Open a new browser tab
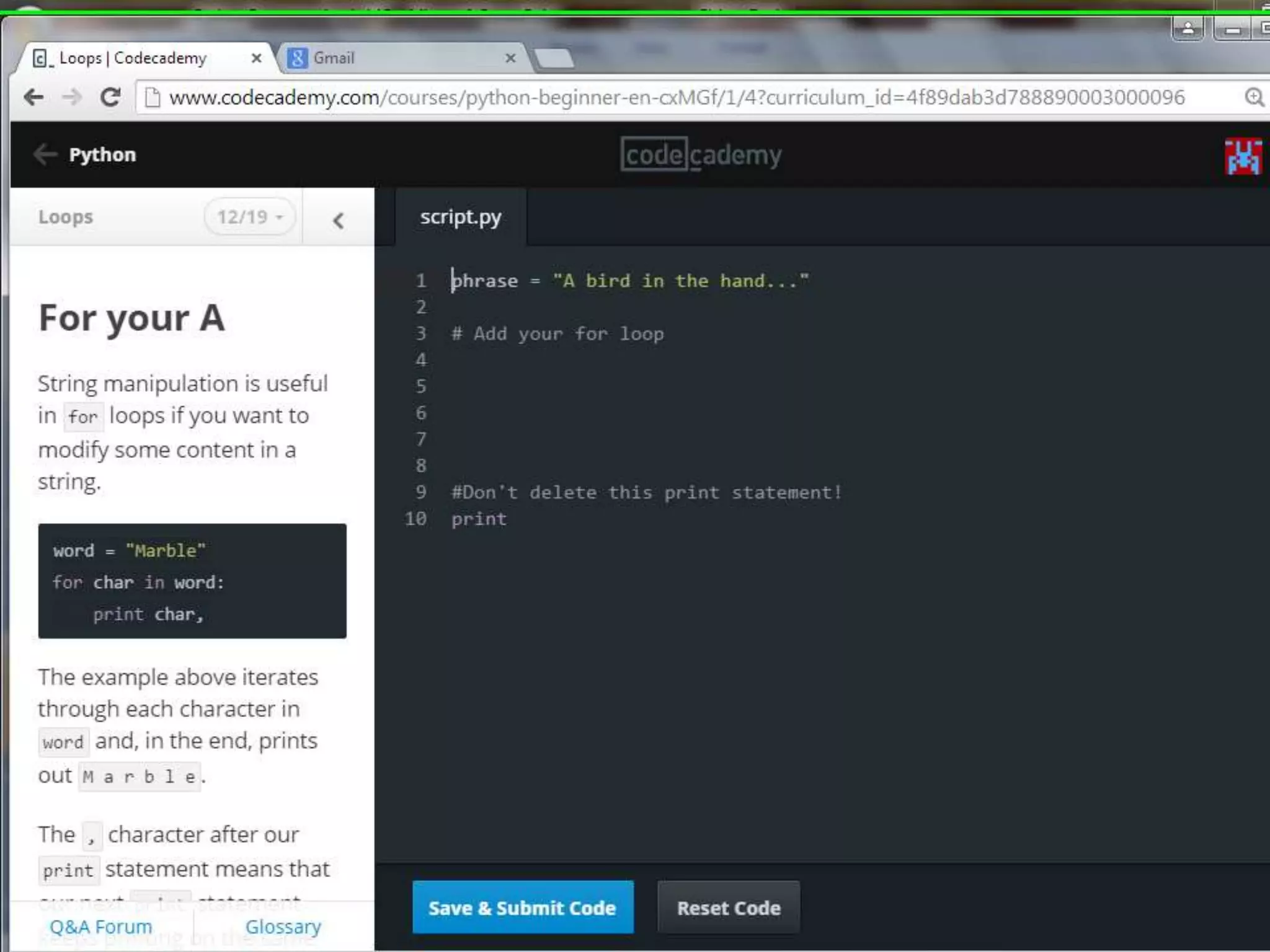Screen dimensions: 1270x952 (x=554, y=58)
